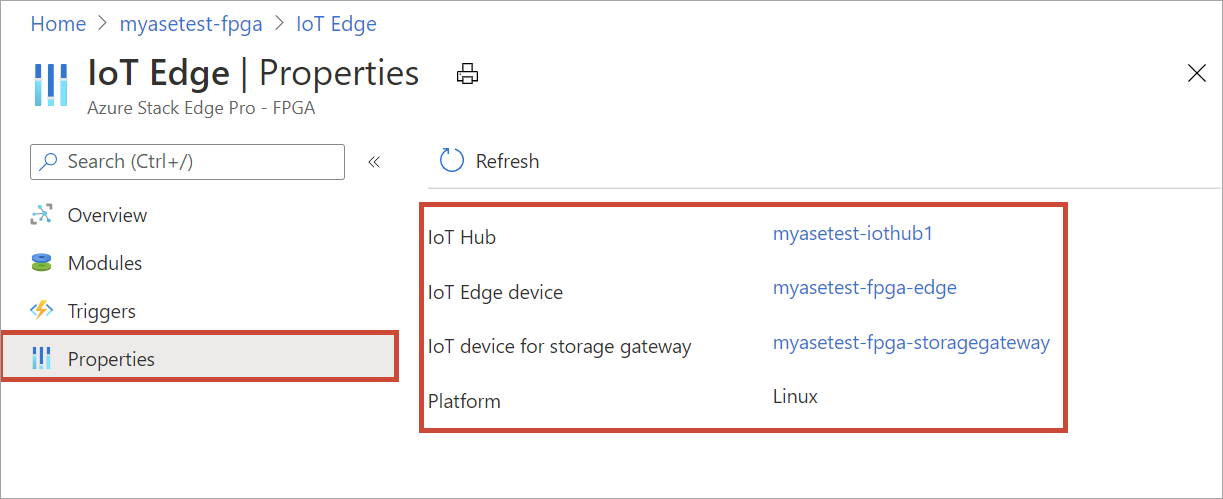Open the Overview menu item

107,215
